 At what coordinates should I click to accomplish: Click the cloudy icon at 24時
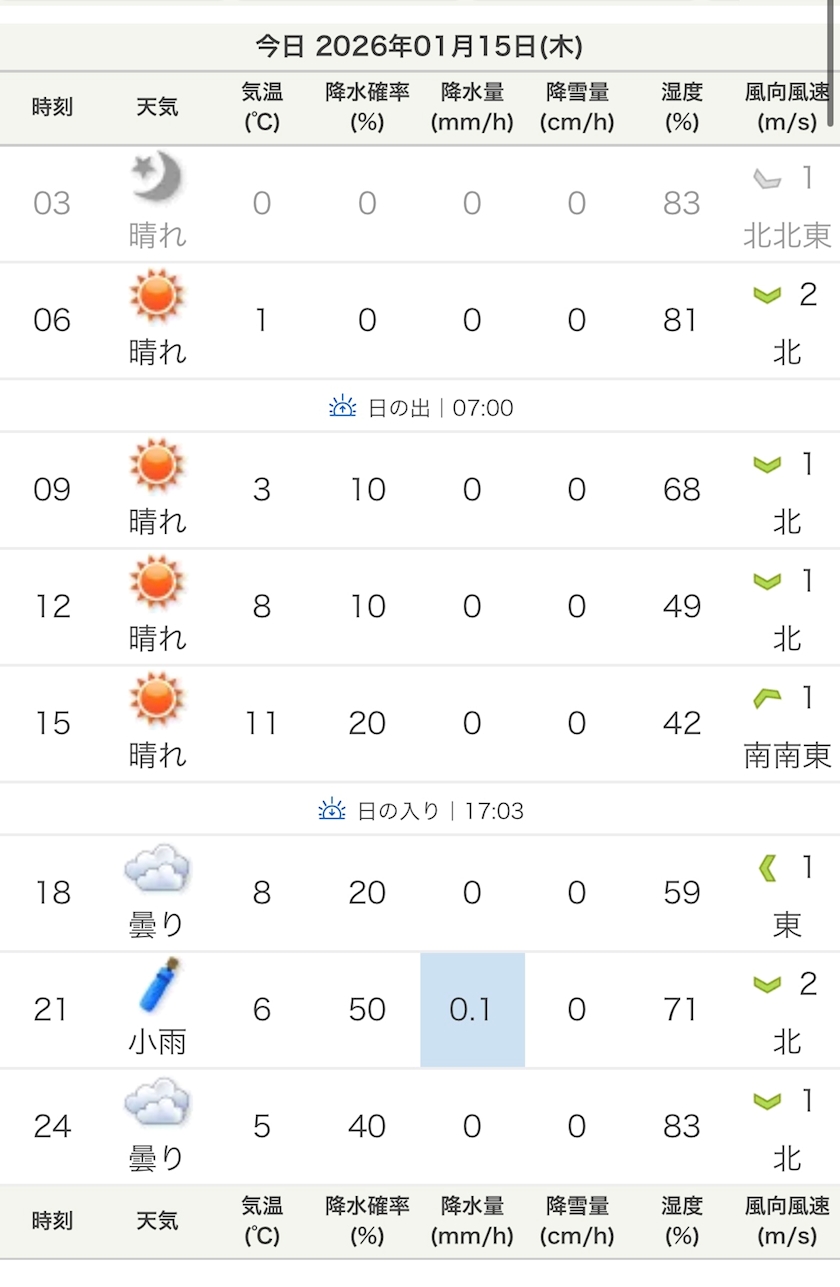(157, 1102)
